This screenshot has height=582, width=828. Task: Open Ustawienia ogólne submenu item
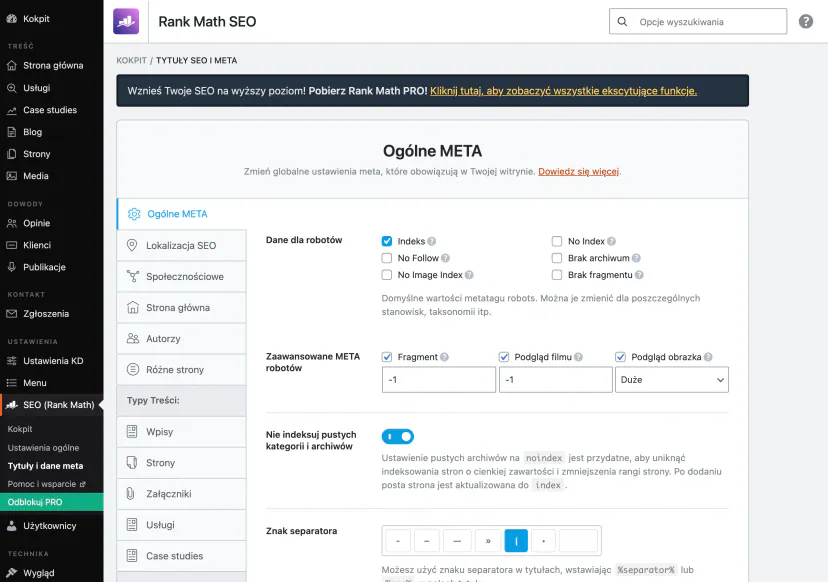click(x=43, y=448)
